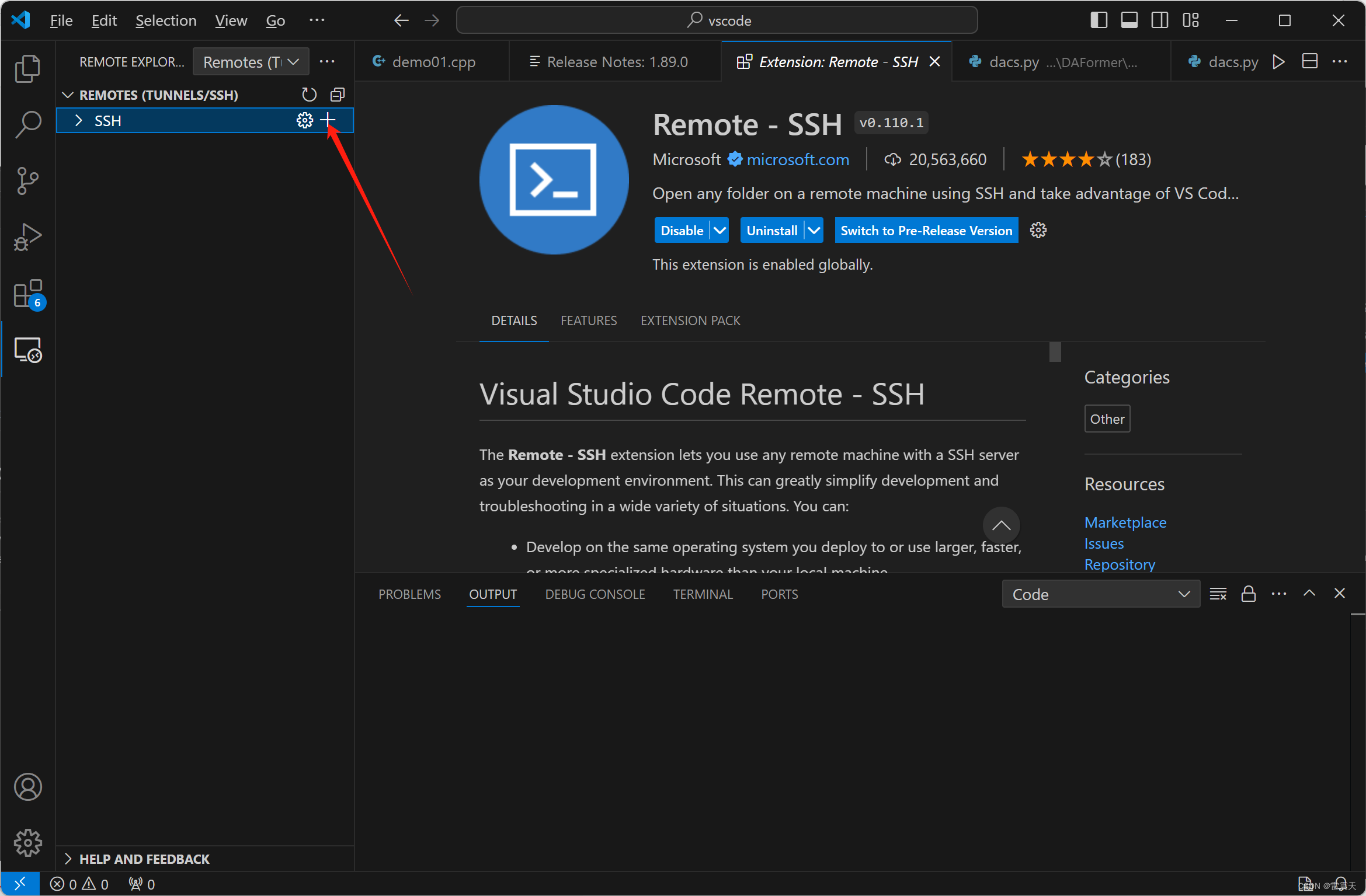The height and width of the screenshot is (896, 1366).
Task: Toggle the secondary side bar
Action: tap(1160, 20)
